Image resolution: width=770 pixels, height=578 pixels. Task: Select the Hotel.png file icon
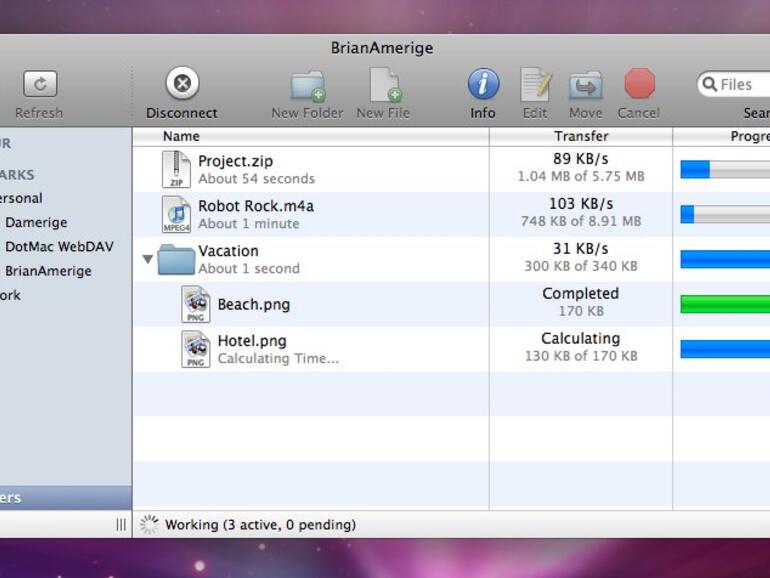[196, 349]
